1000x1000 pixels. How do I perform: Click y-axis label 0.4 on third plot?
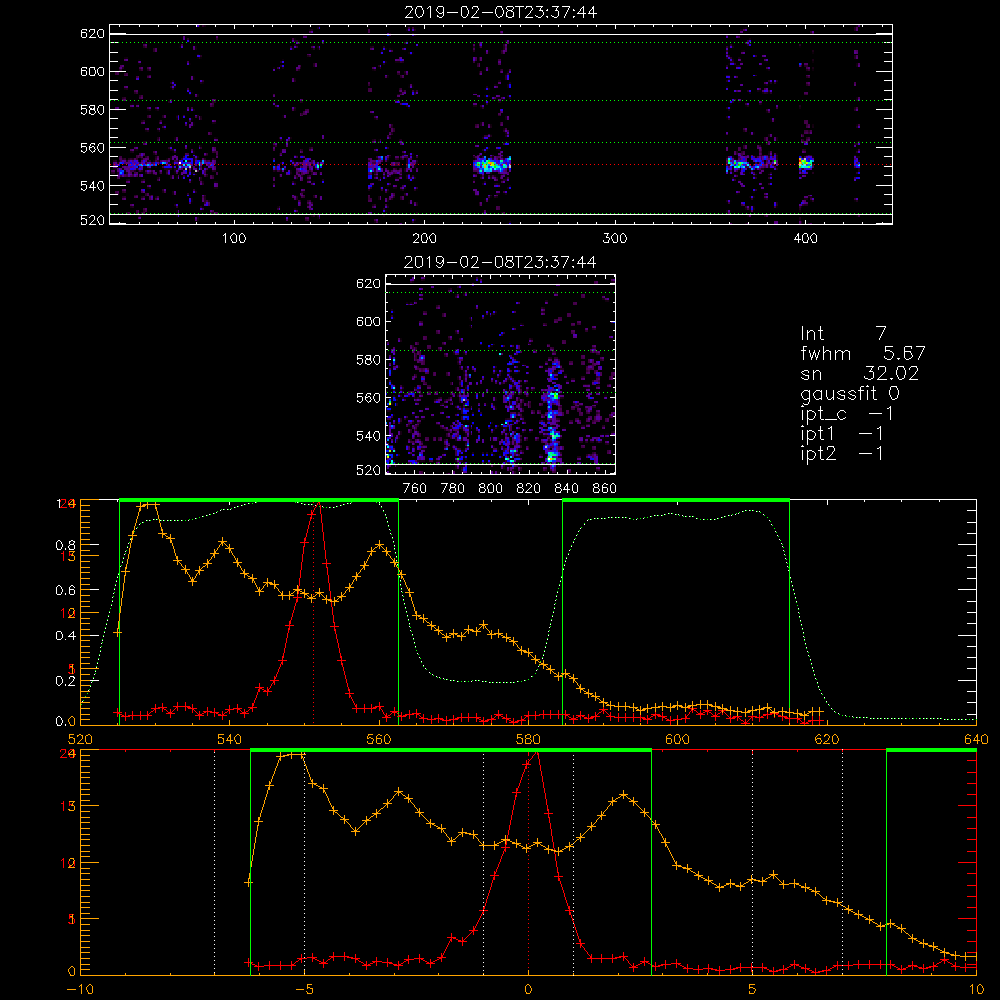tap(66, 636)
